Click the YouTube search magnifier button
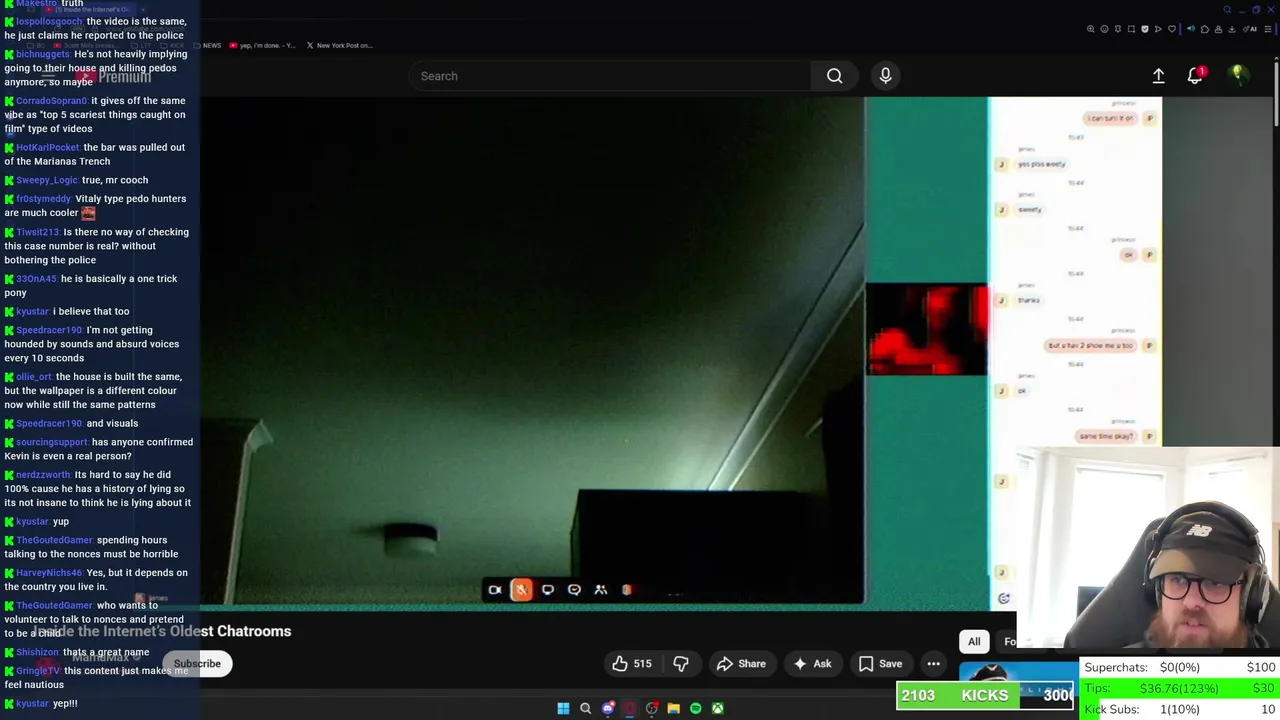Image resolution: width=1280 pixels, height=720 pixels. 834,76
